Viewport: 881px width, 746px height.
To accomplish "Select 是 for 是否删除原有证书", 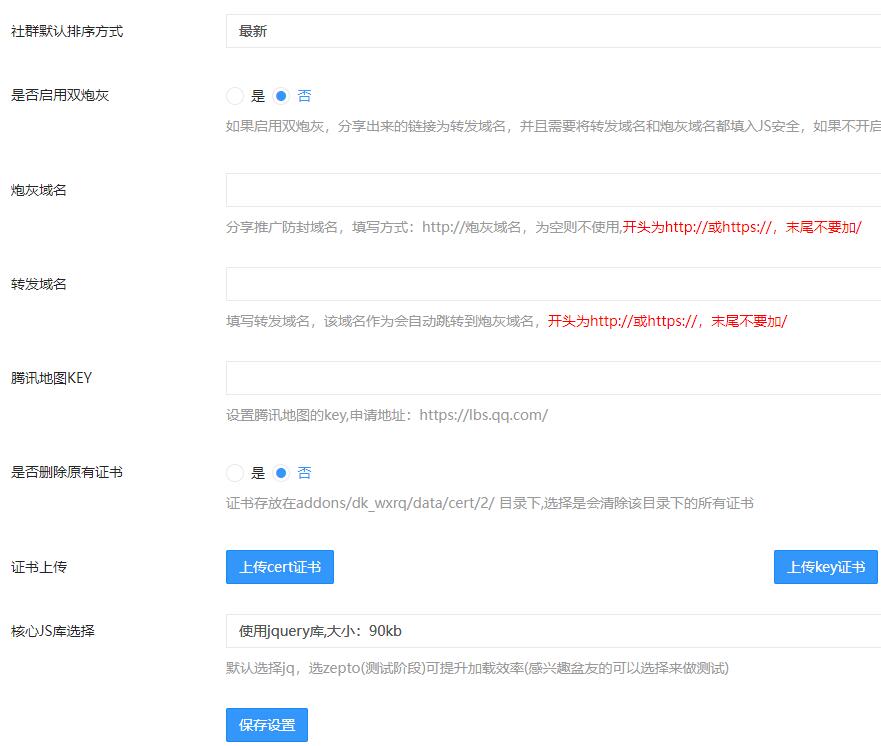I will pos(235,473).
